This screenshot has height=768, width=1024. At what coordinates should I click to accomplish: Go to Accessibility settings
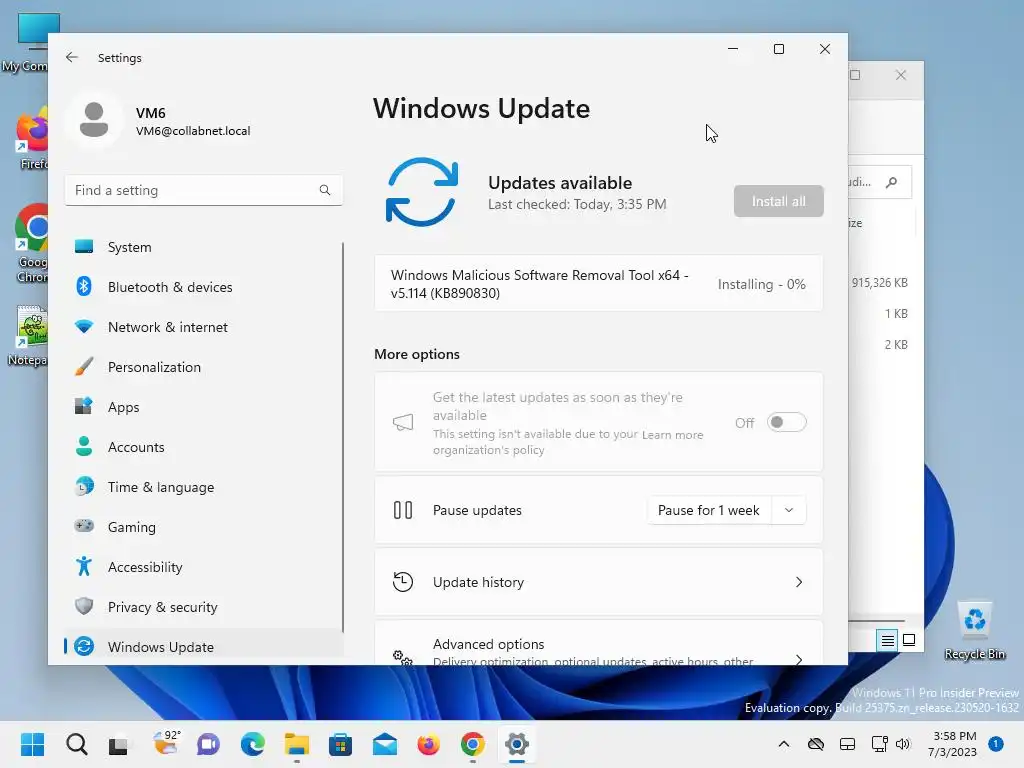click(x=204, y=567)
